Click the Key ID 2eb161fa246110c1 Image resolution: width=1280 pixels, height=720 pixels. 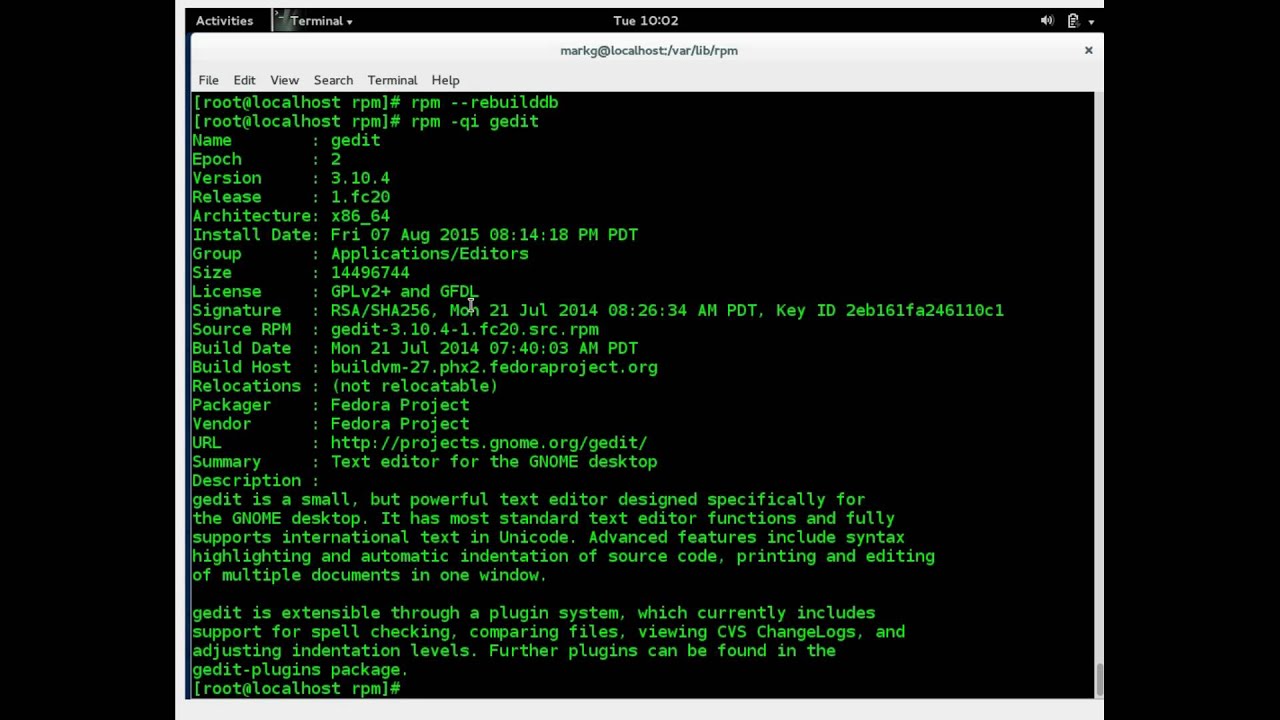(924, 311)
